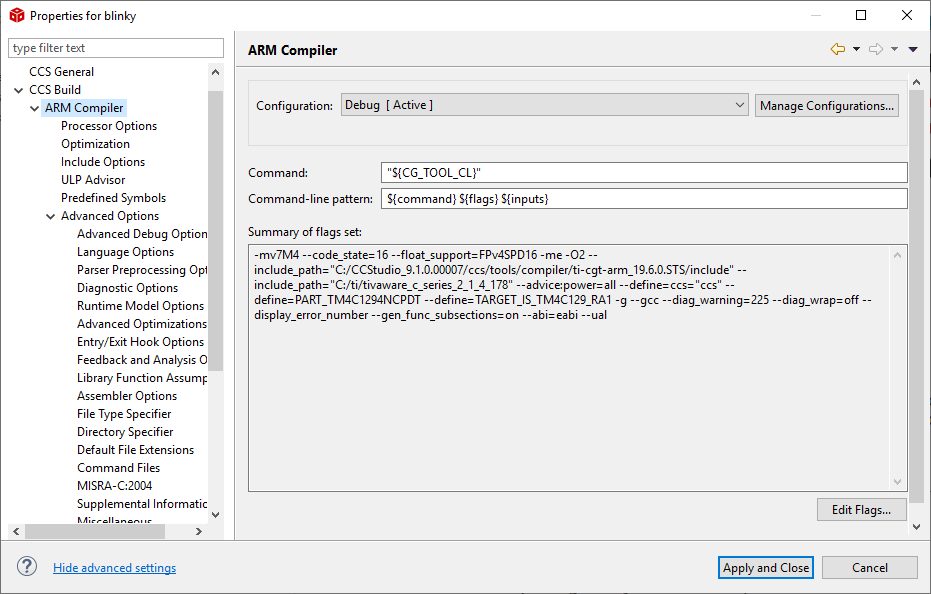Click the tree horizontal scrollbar thumb
Screen dimensions: 931x594
pyautogui.click(x=95, y=532)
